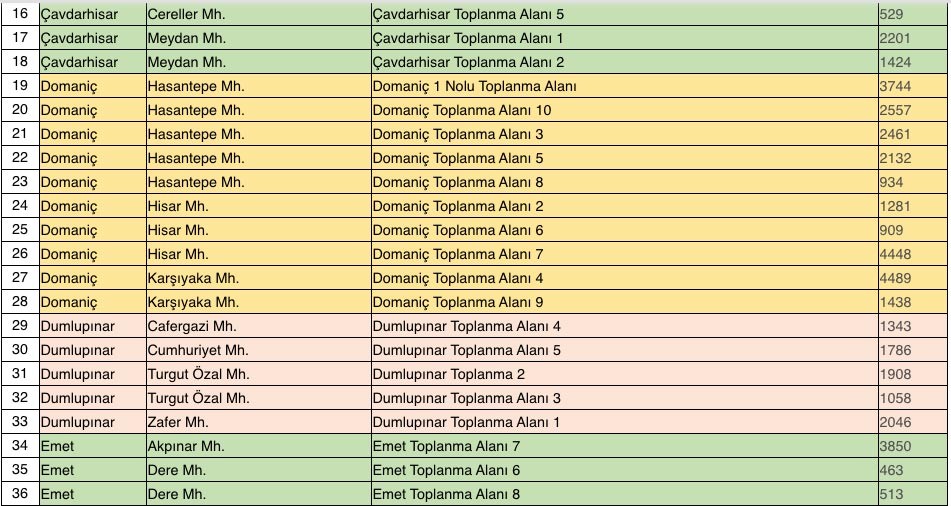Viewport: 951px width, 506px height.
Task: Click the Domaniç Toplanma Alanı 9 cell
Action: [623, 302]
